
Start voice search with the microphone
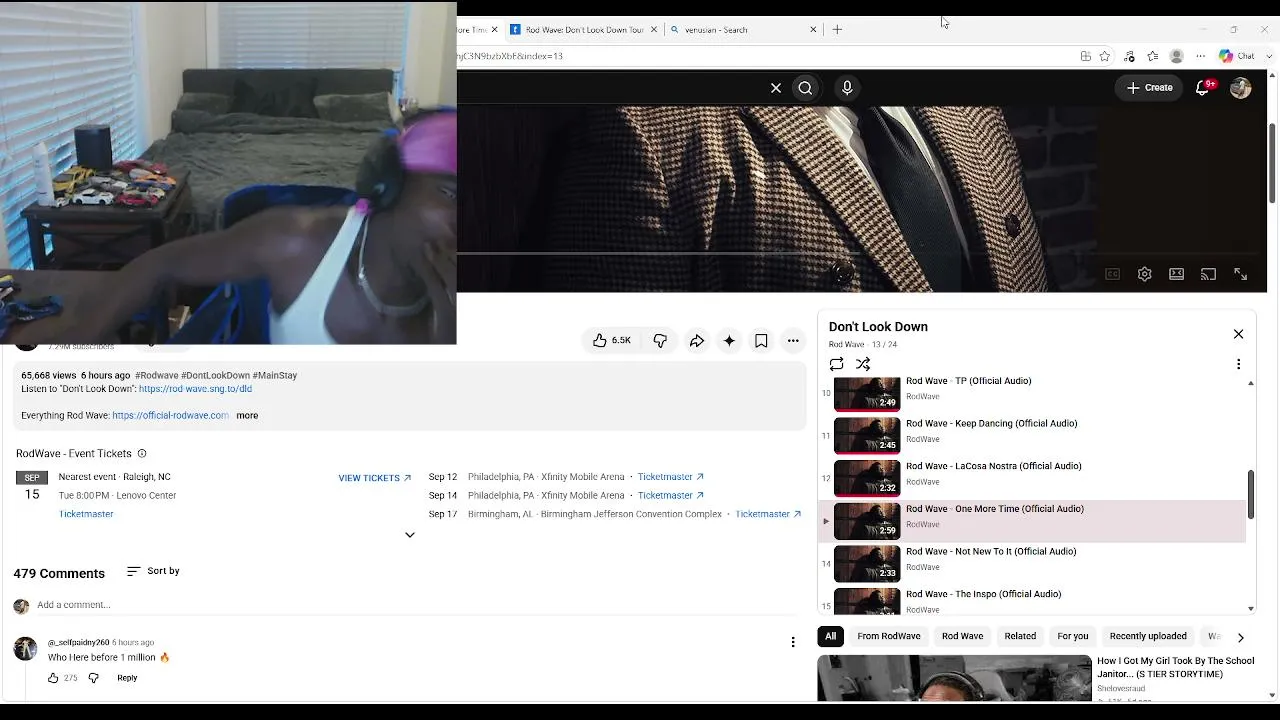pos(847,88)
